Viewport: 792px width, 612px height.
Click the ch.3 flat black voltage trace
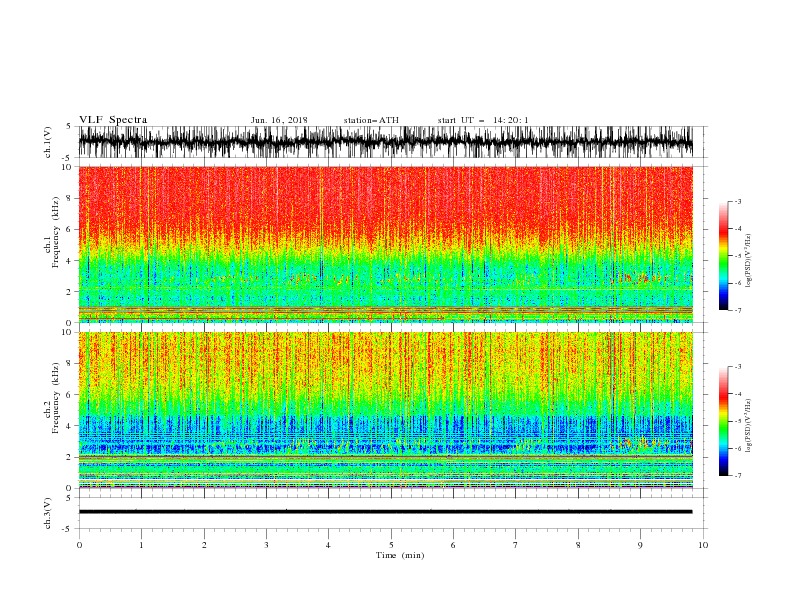click(x=385, y=512)
